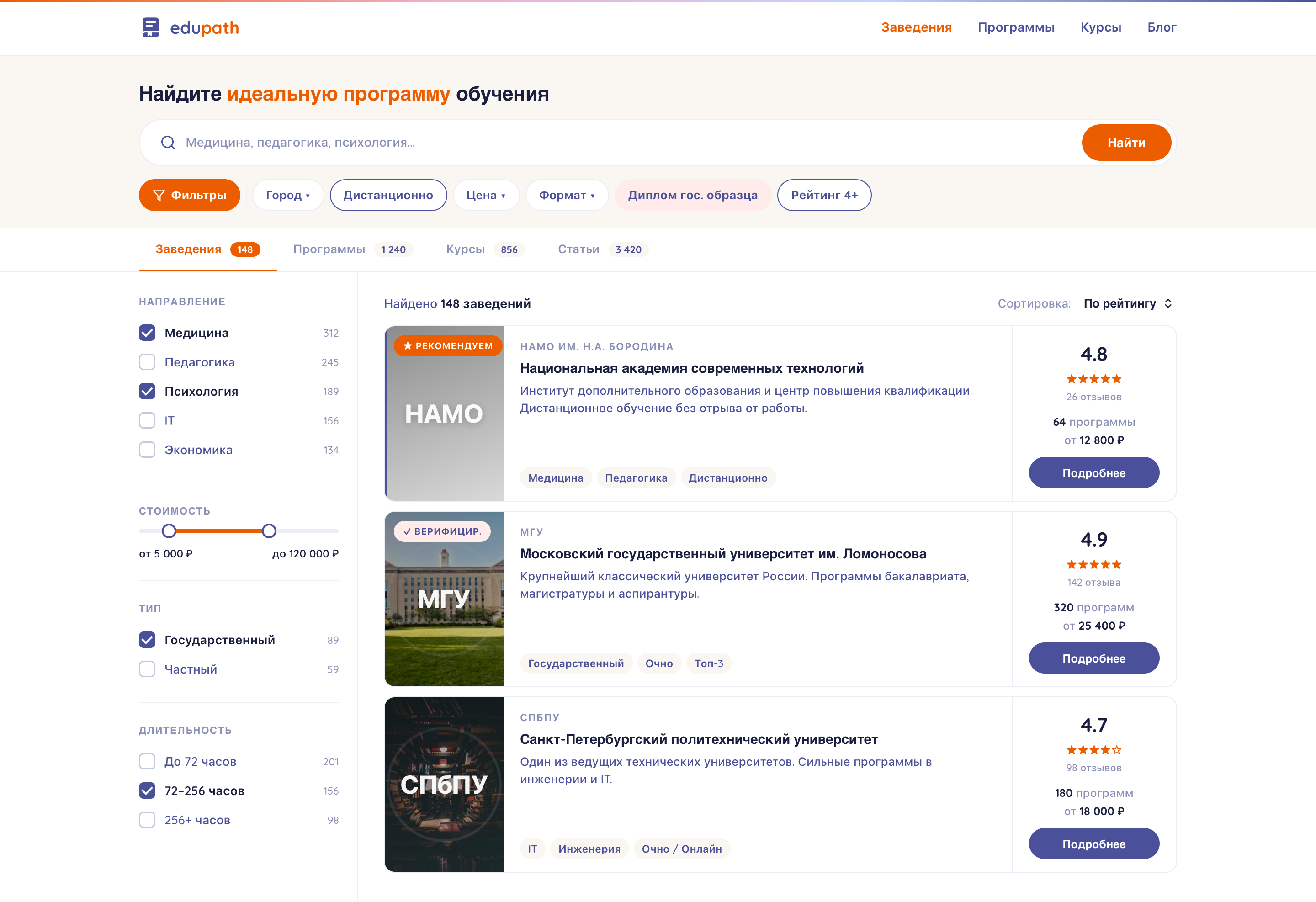
Task: Toggle the Диплом гос. образца filter chip
Action: pyautogui.click(x=693, y=196)
